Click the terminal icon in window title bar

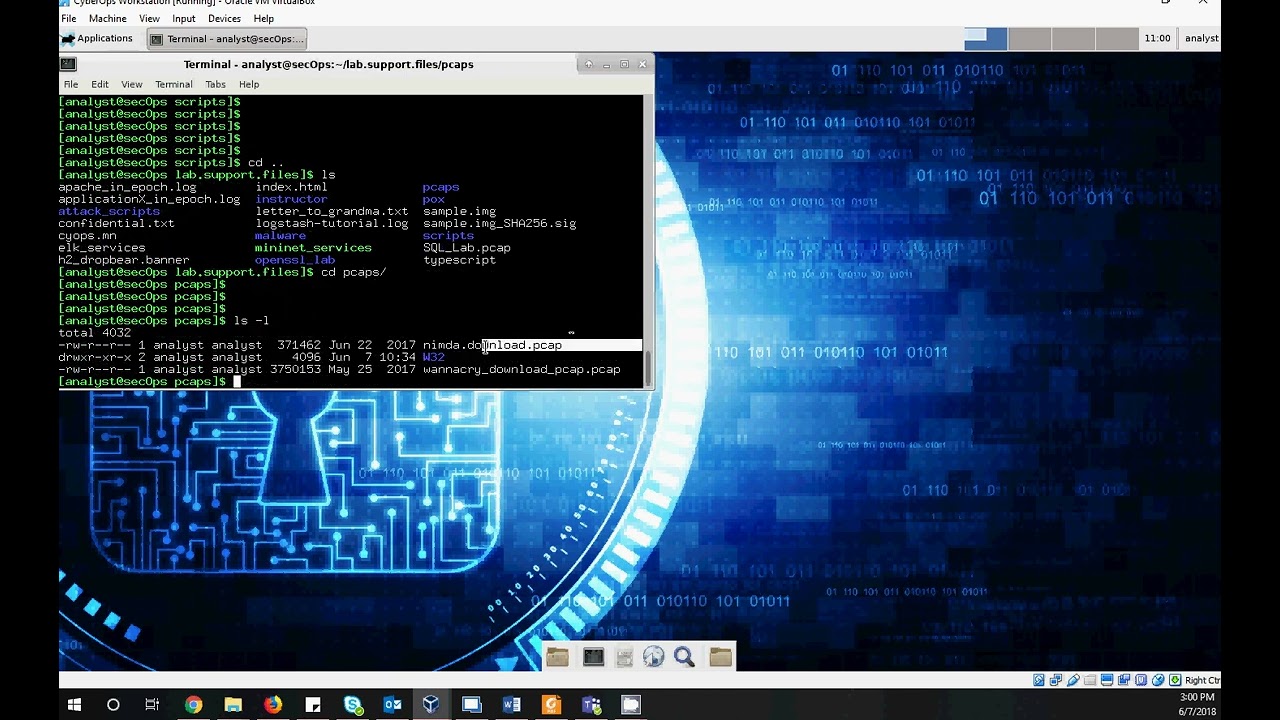[x=68, y=64]
